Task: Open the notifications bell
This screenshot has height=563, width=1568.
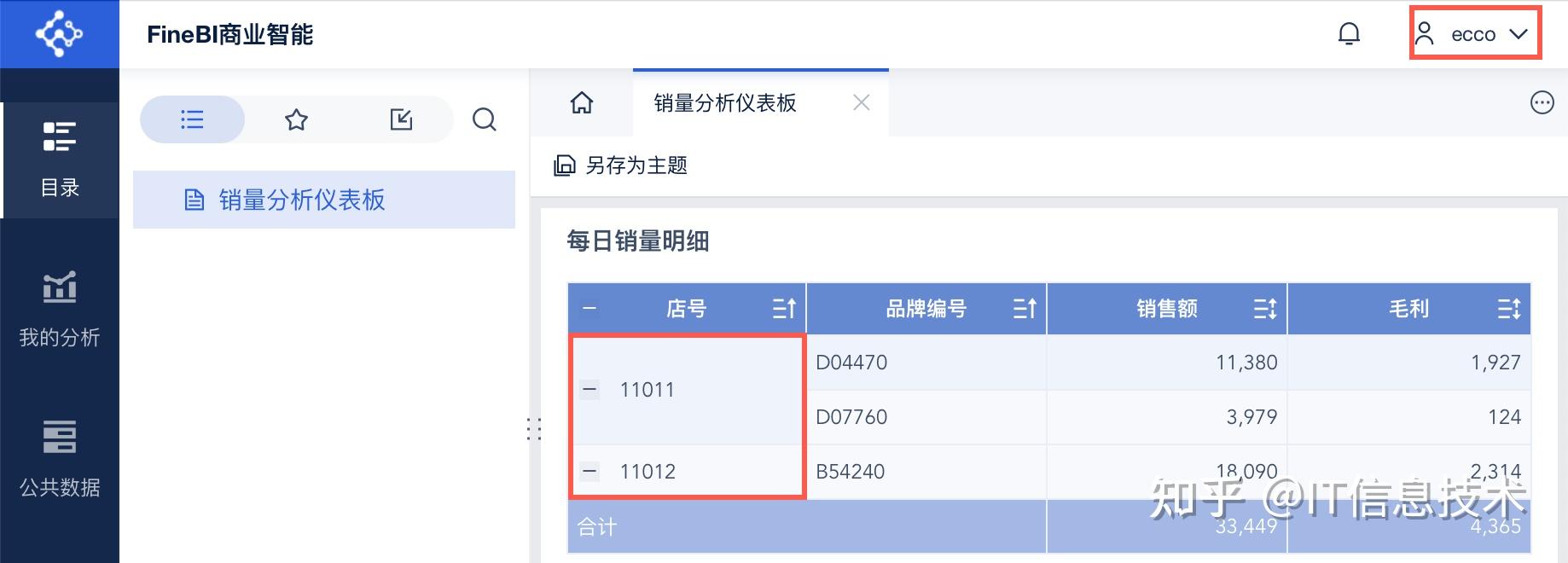Action: (1349, 34)
